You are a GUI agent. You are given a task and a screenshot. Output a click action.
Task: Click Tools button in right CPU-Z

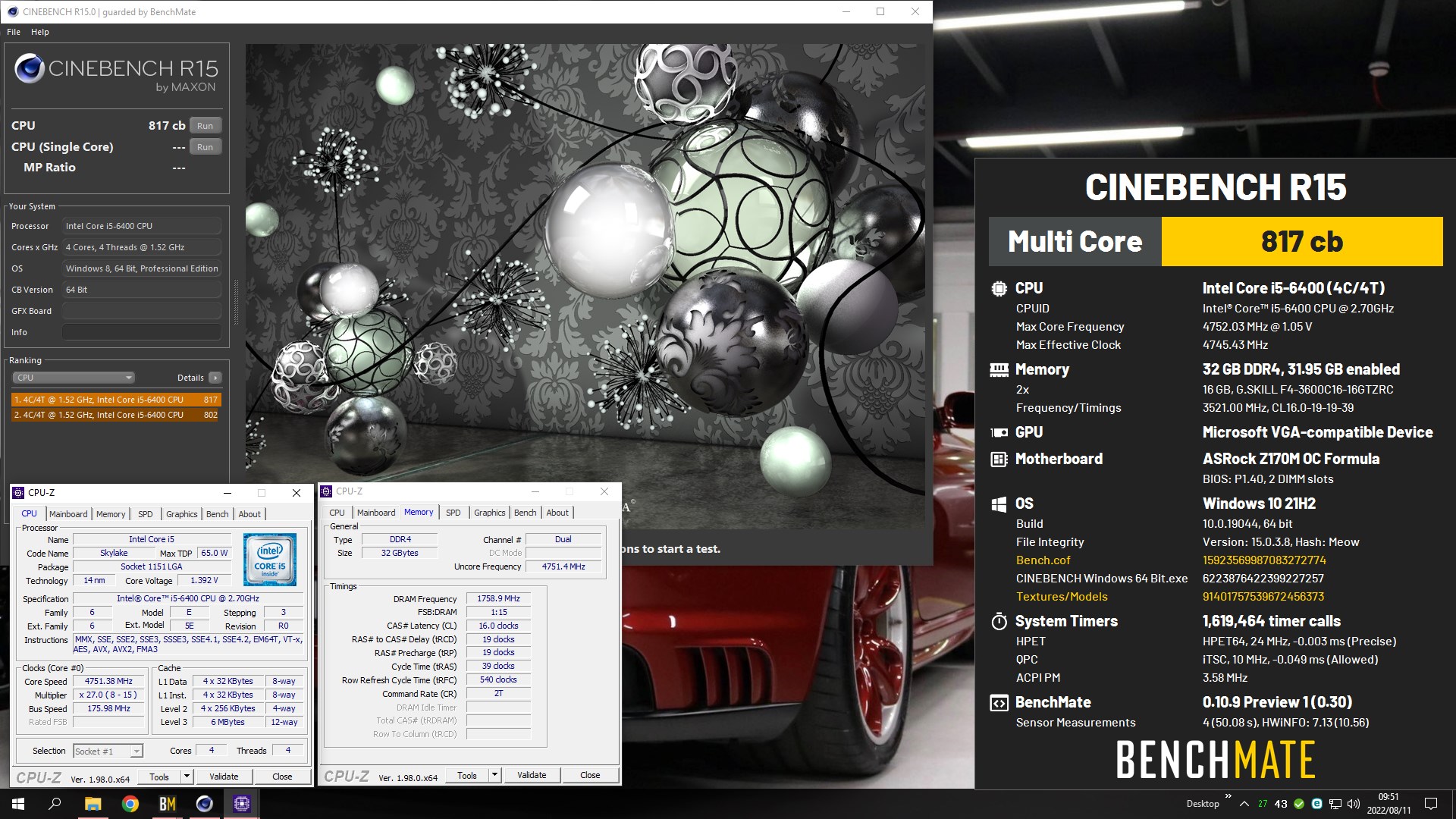467,775
